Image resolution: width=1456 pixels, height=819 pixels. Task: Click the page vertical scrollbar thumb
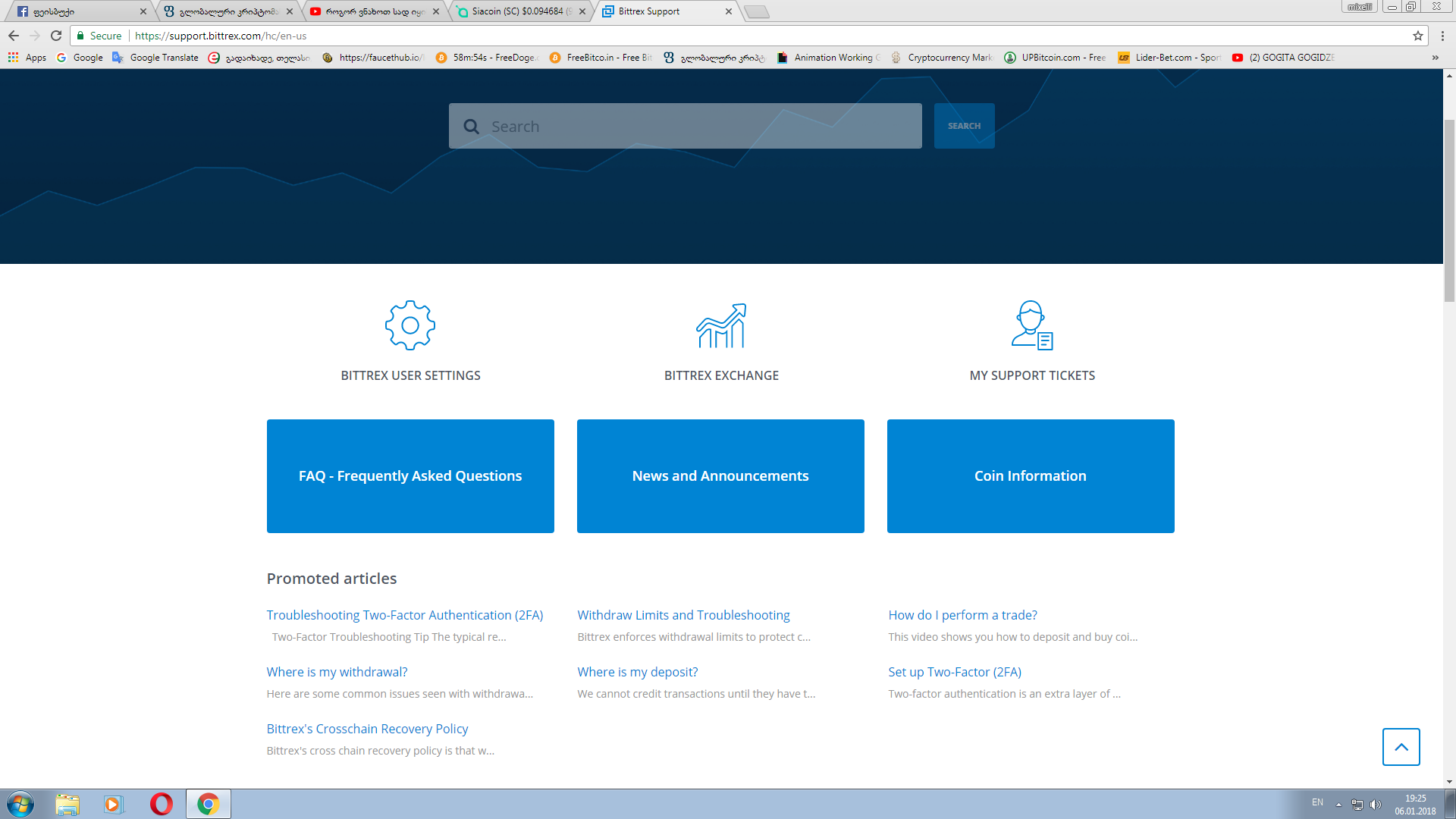(x=1449, y=212)
